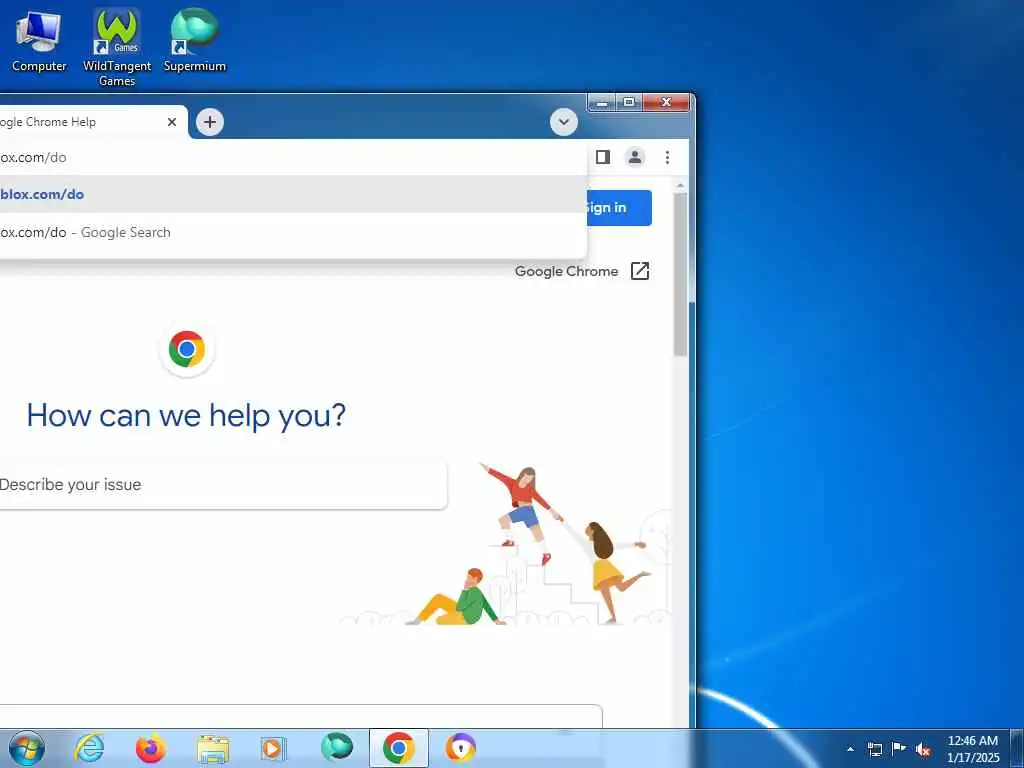Select the blox.com/do URL suggestion
Viewport: 1024px width, 768px height.
tap(293, 194)
